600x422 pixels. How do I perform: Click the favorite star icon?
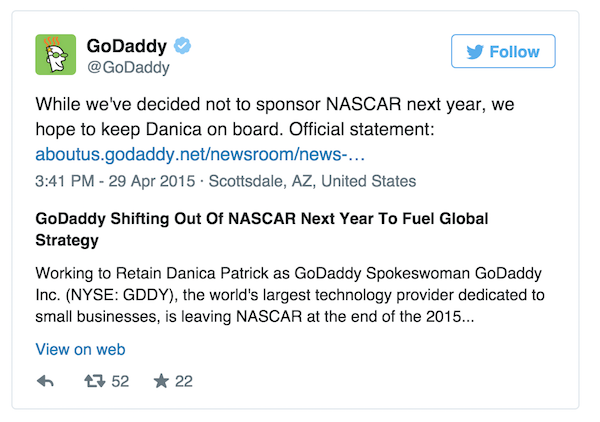(161, 381)
